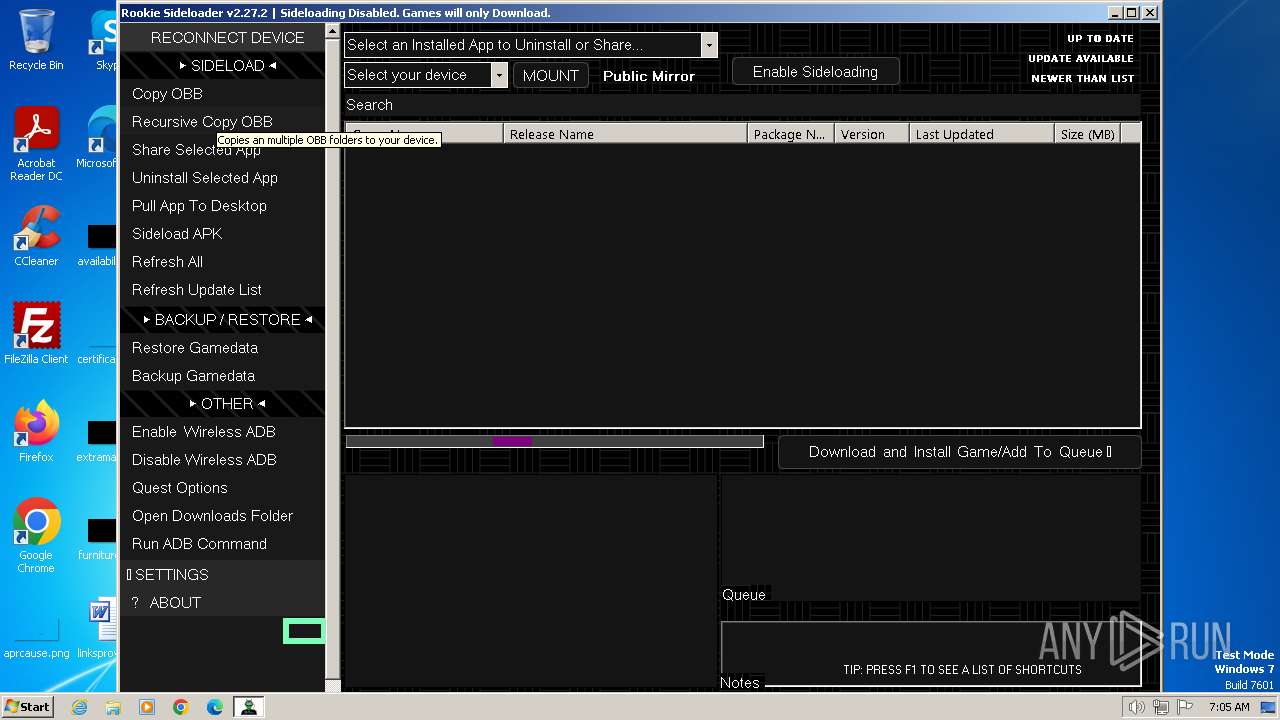The width and height of the screenshot is (1280, 720).
Task: Sort by Release Name column header
Action: [626, 134]
